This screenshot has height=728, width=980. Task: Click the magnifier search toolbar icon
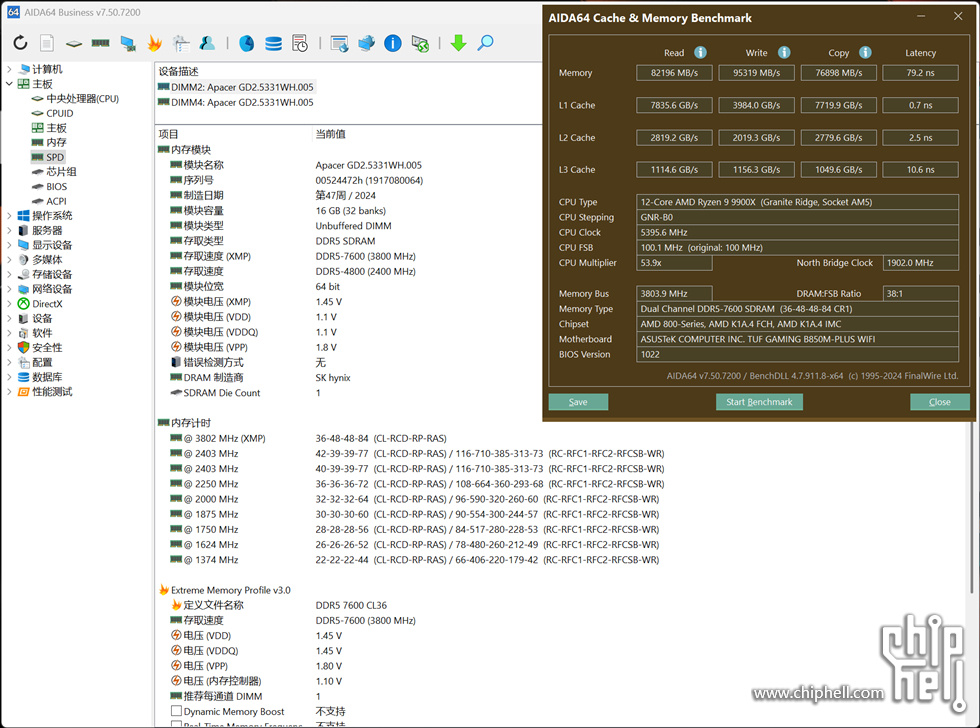[x=486, y=43]
